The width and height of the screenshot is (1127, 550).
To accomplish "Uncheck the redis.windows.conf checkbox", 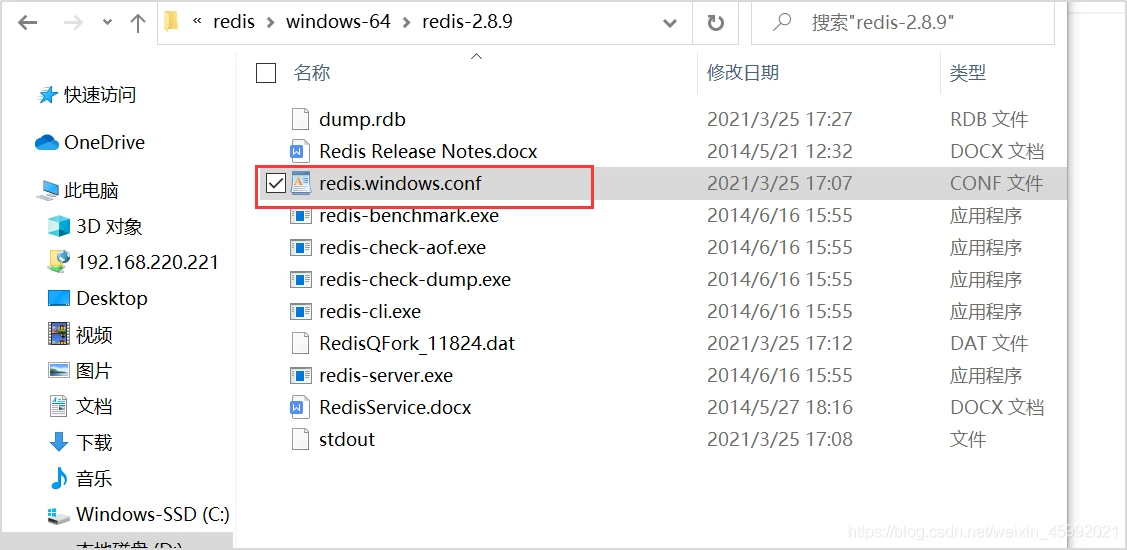I will (x=276, y=183).
